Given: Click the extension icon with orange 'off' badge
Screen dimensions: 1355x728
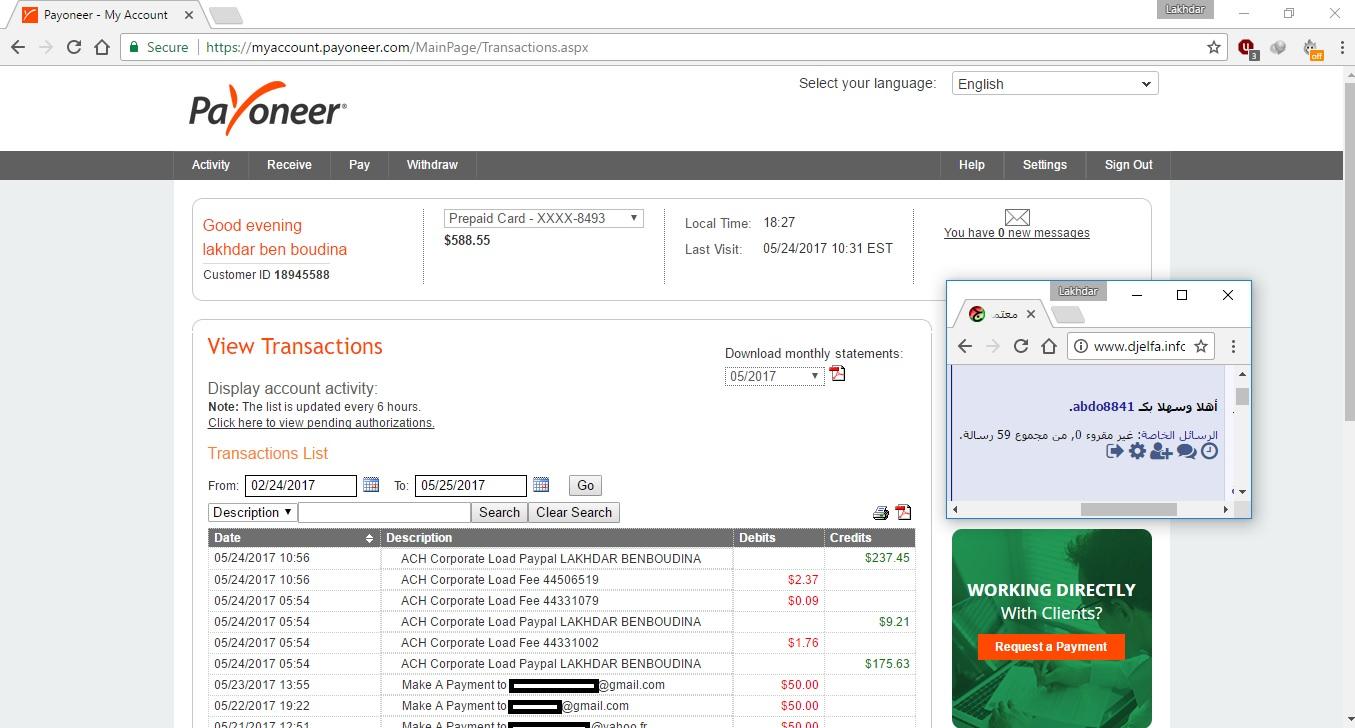Looking at the screenshot, I should click(x=1313, y=48).
